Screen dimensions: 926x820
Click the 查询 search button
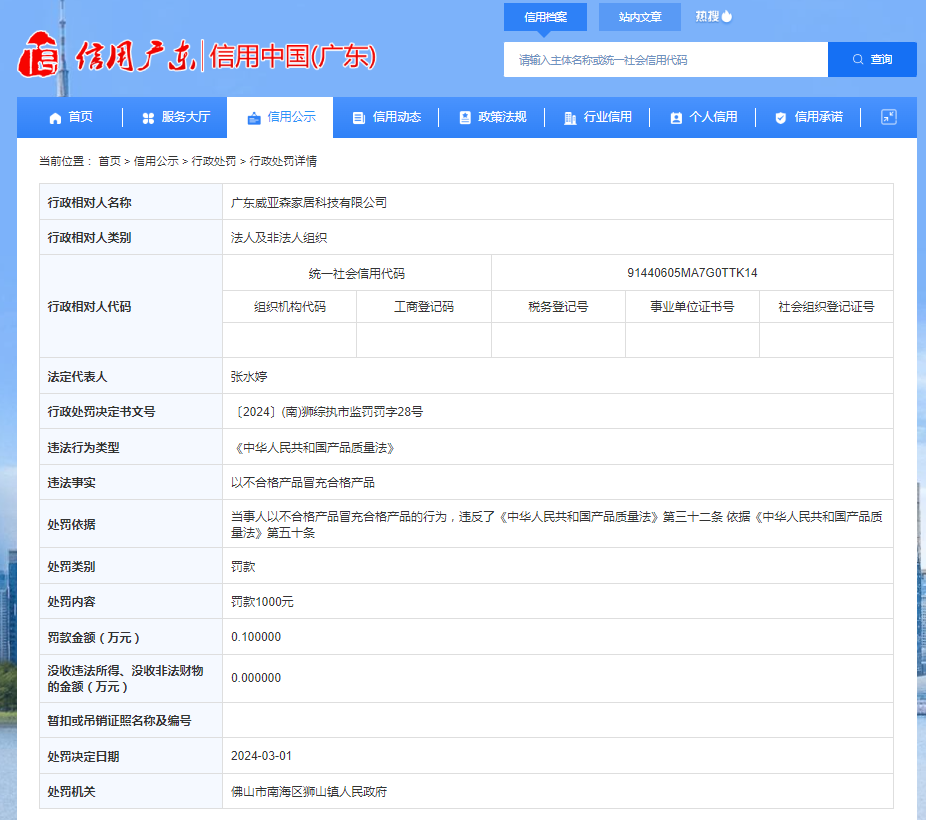coord(872,60)
